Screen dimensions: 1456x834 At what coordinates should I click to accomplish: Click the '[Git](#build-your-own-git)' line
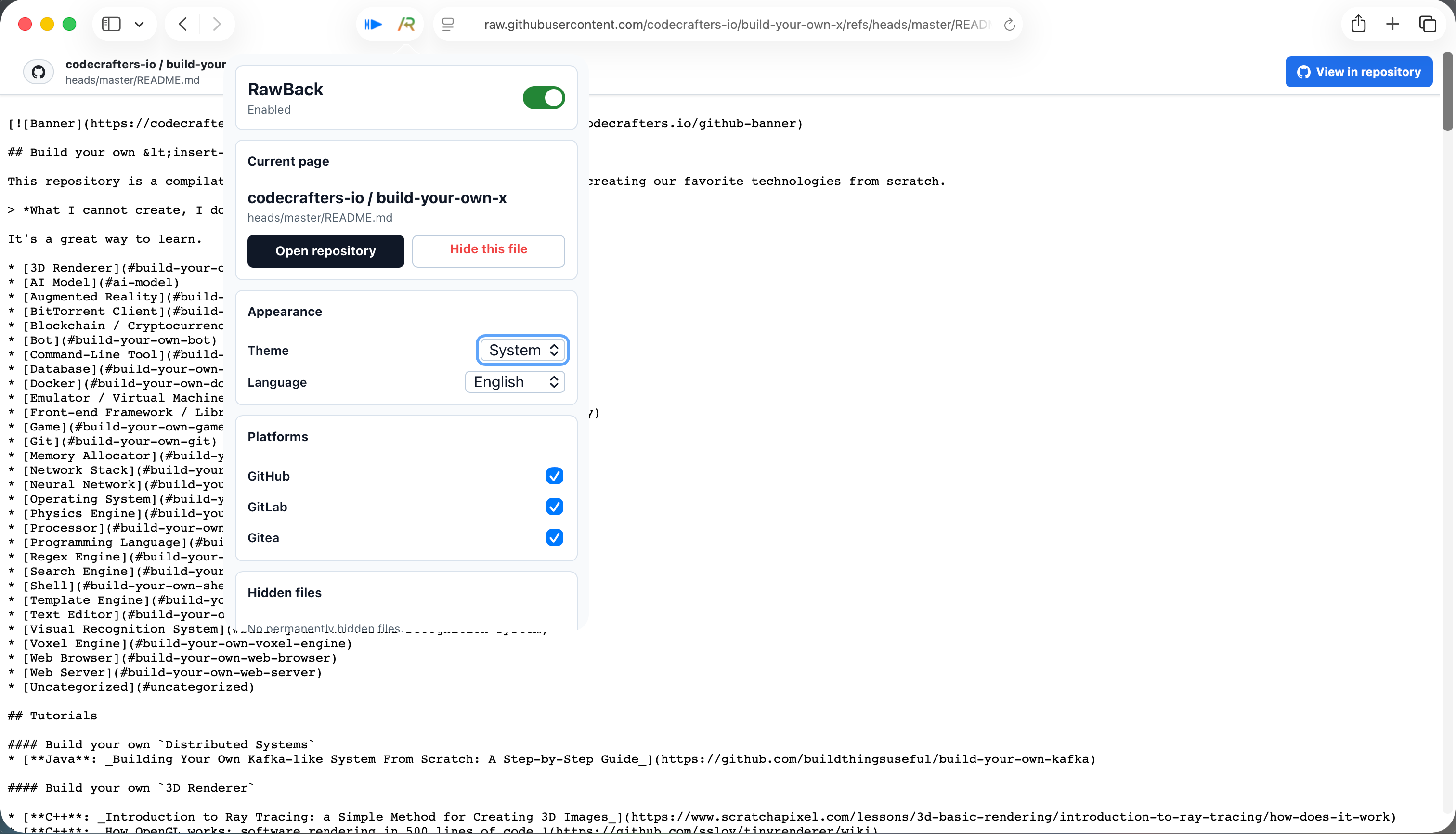tap(112, 441)
